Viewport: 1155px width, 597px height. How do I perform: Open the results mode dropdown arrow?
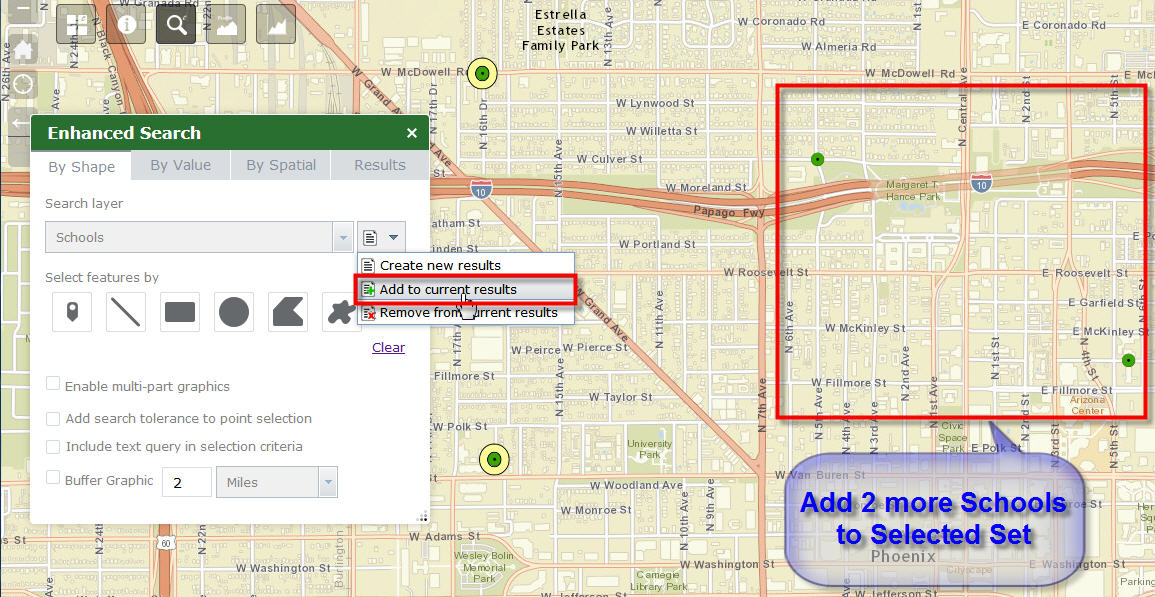394,237
